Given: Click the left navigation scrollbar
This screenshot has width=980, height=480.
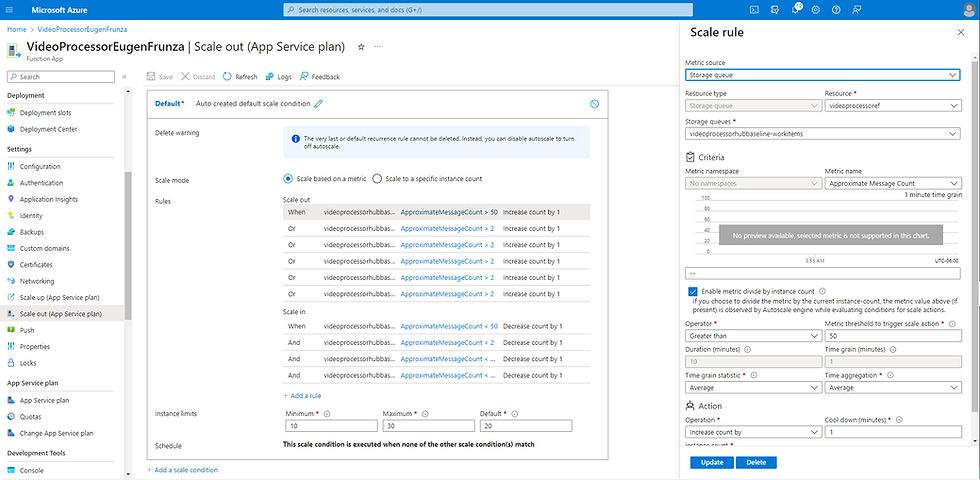Looking at the screenshot, I should 128,246.
